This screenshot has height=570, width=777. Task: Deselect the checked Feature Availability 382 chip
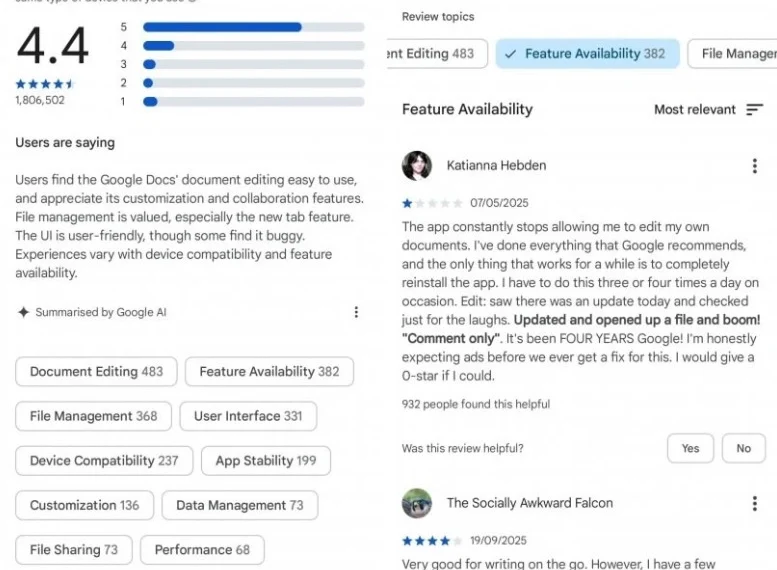click(587, 54)
